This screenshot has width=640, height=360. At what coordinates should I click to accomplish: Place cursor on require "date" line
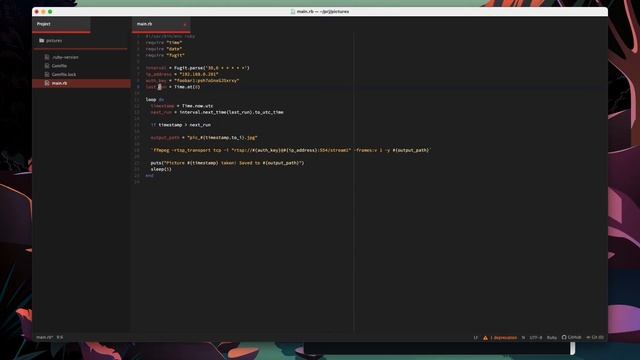164,49
